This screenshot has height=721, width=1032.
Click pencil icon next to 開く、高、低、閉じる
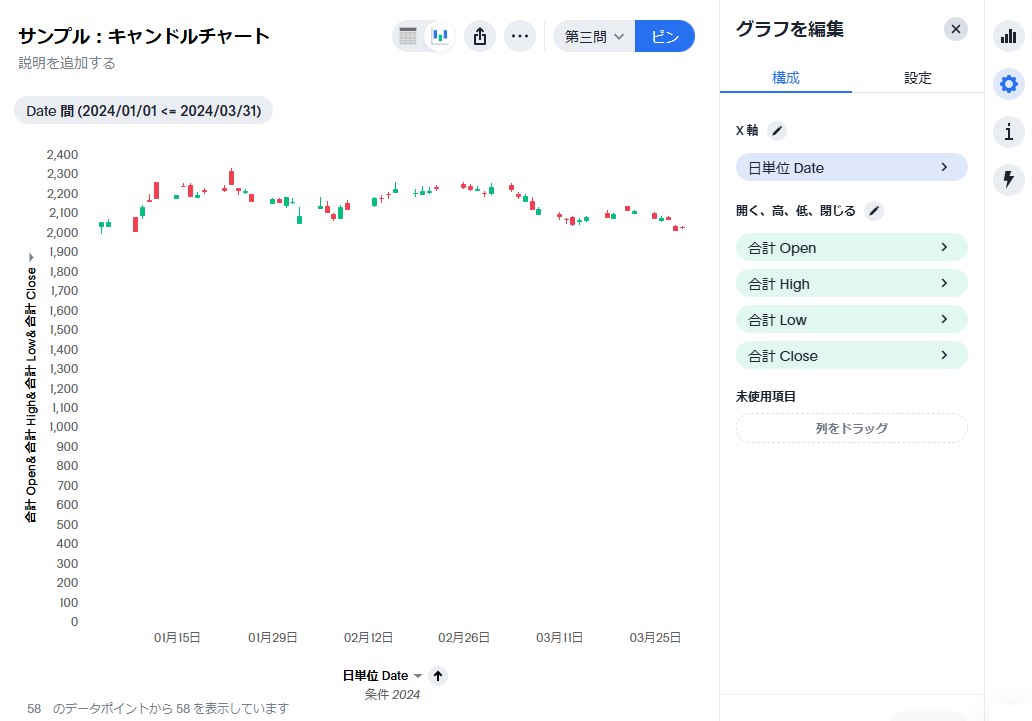874,211
